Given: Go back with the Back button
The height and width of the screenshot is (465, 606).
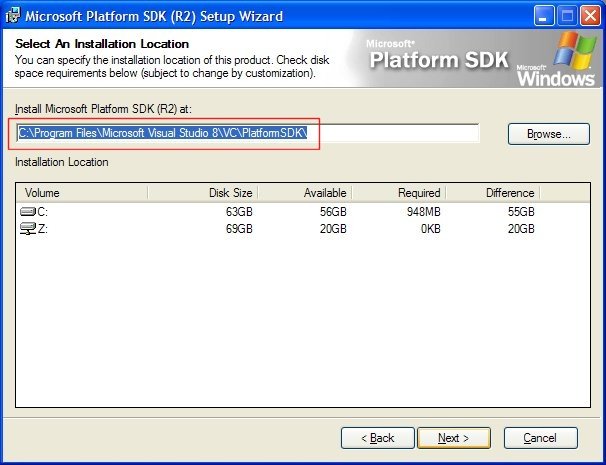Looking at the screenshot, I should [377, 438].
